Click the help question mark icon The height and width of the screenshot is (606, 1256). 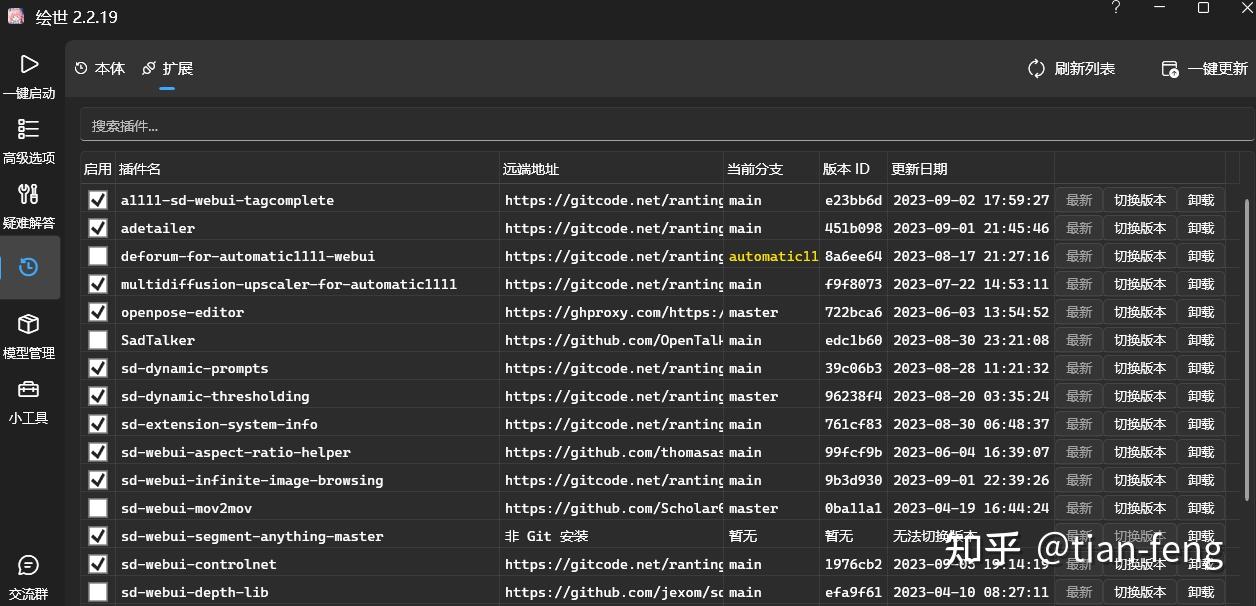click(1116, 8)
